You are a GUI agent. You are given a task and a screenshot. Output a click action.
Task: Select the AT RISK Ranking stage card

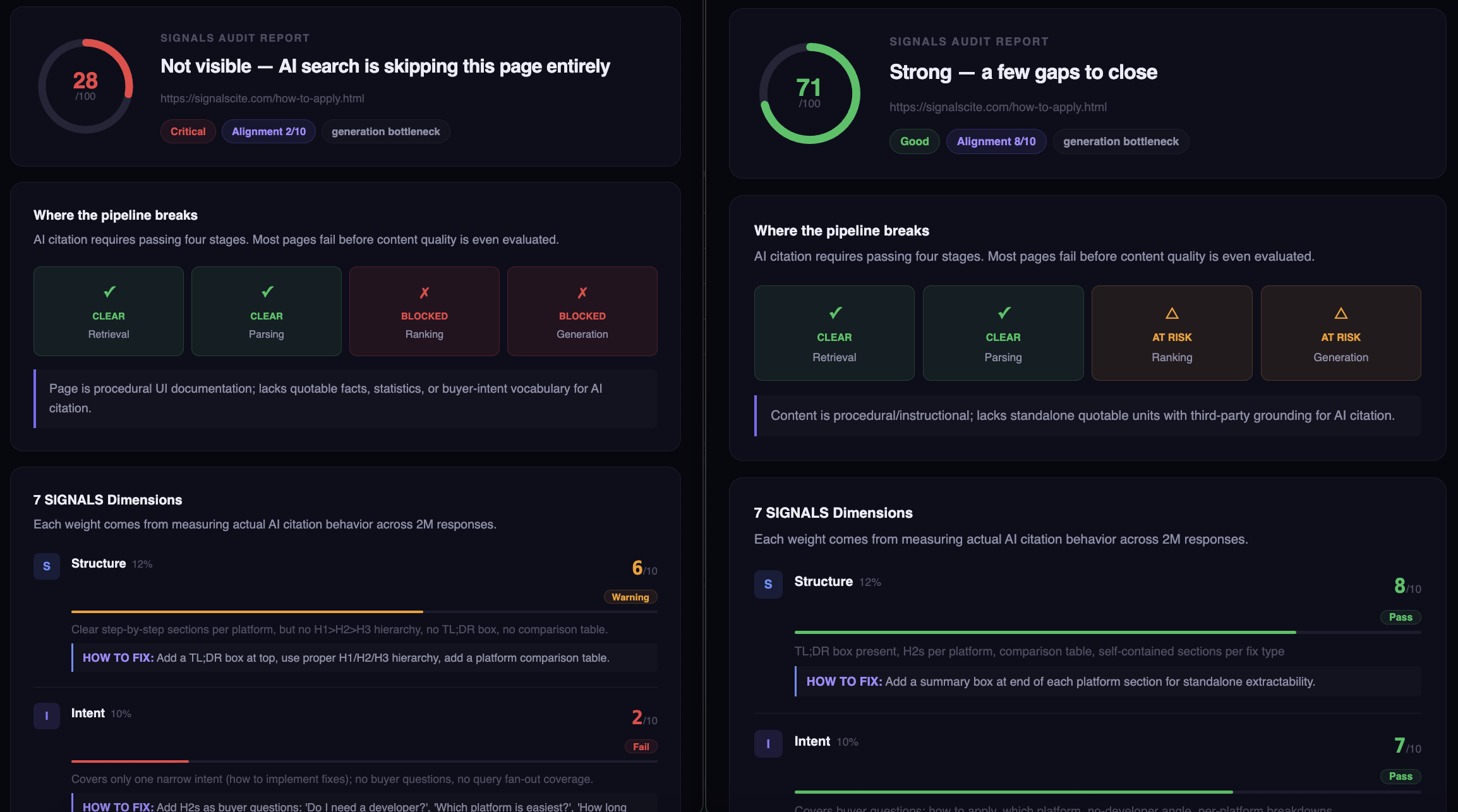click(x=1172, y=333)
